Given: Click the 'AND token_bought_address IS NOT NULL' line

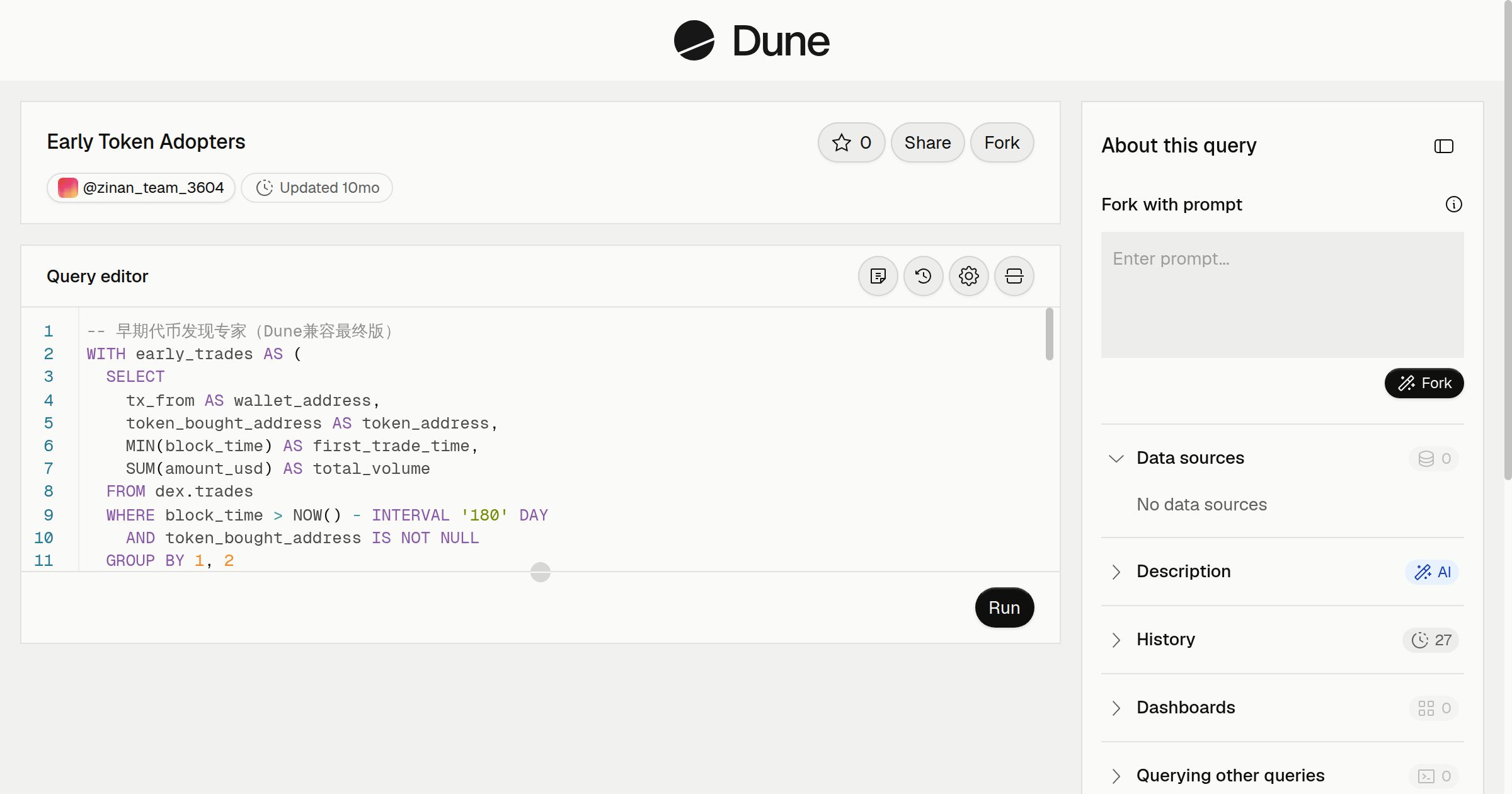Looking at the screenshot, I should pyautogui.click(x=302, y=538).
